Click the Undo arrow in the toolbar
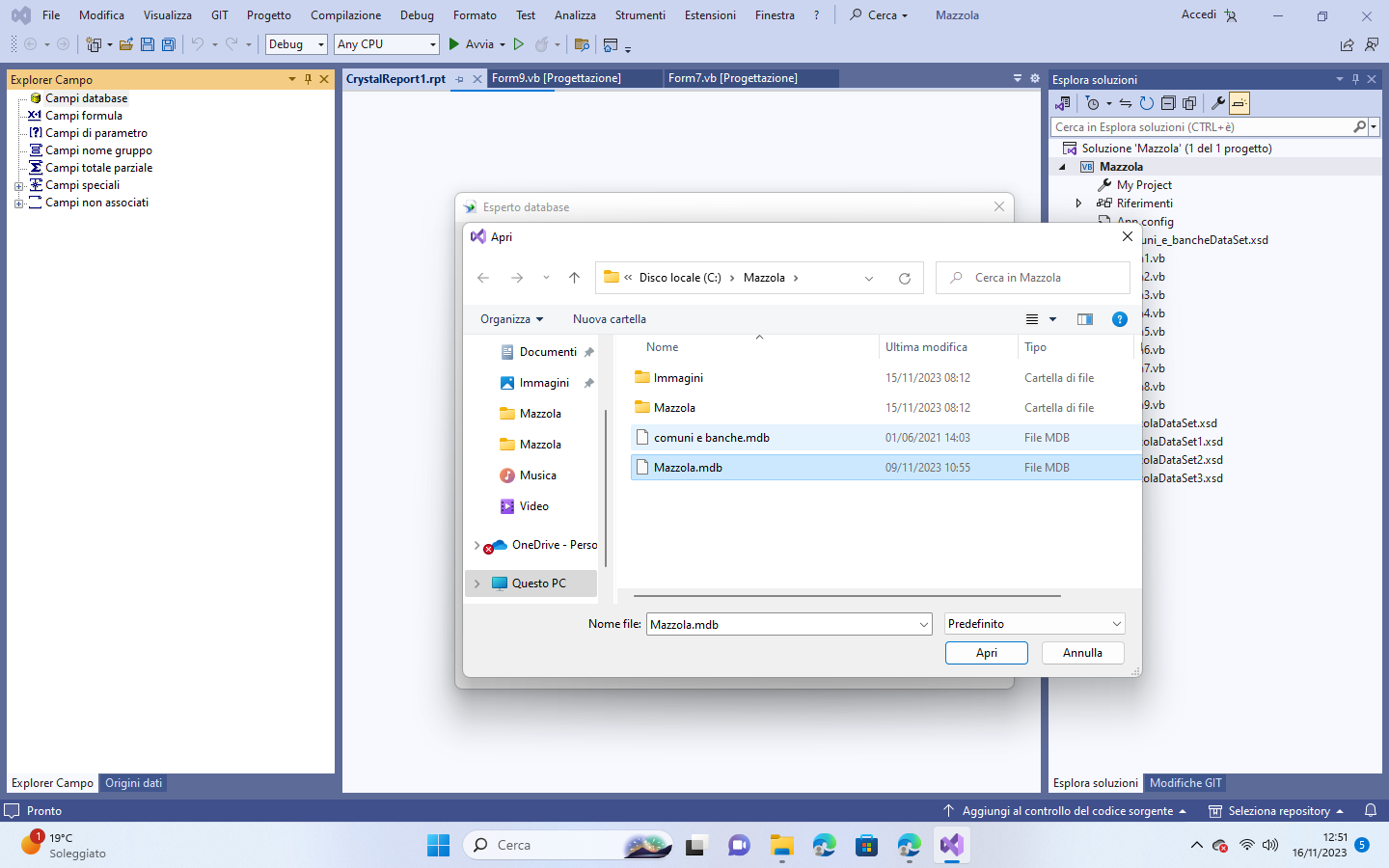 pos(197,44)
